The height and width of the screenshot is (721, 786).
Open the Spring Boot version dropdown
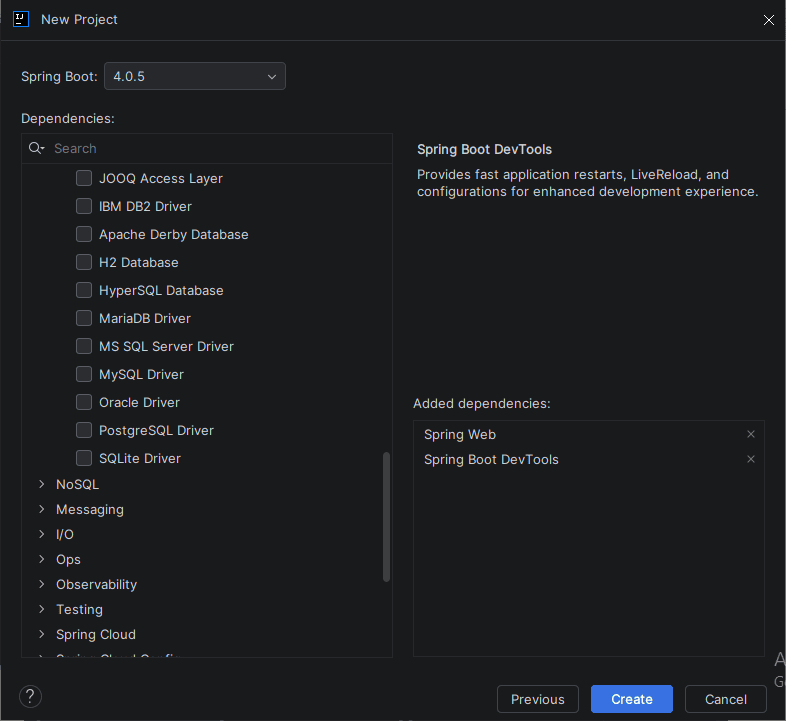195,76
